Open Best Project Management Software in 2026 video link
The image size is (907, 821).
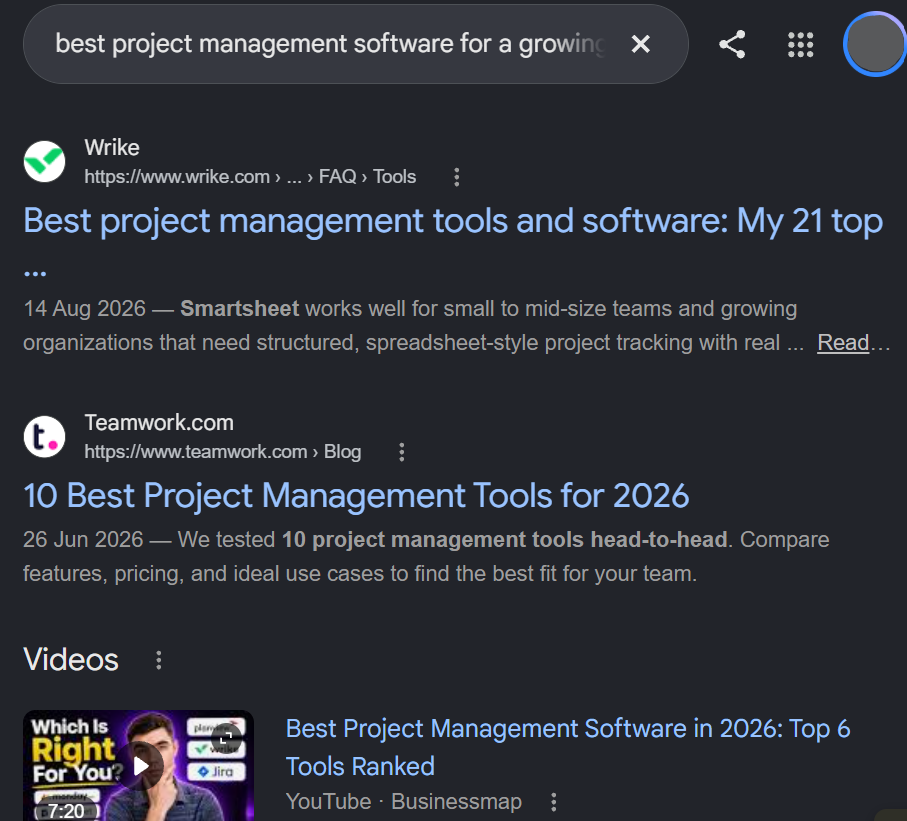pyautogui.click(x=567, y=747)
